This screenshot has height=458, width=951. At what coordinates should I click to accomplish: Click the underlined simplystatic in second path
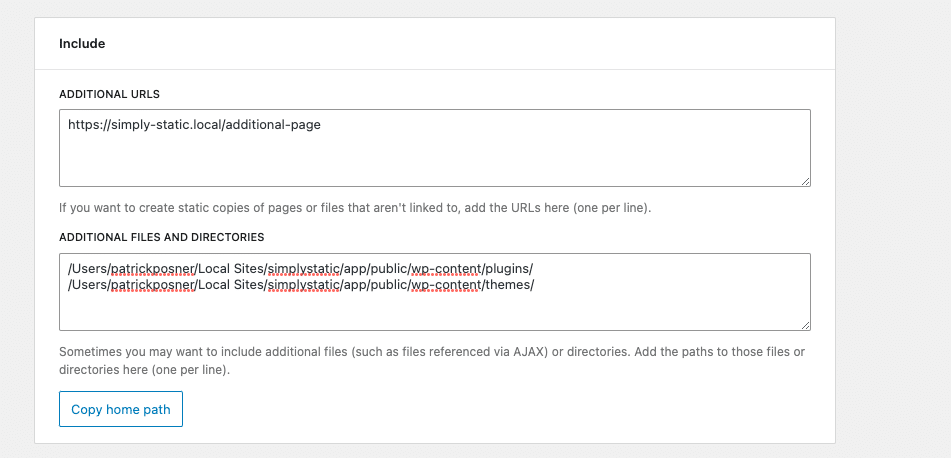click(x=303, y=285)
